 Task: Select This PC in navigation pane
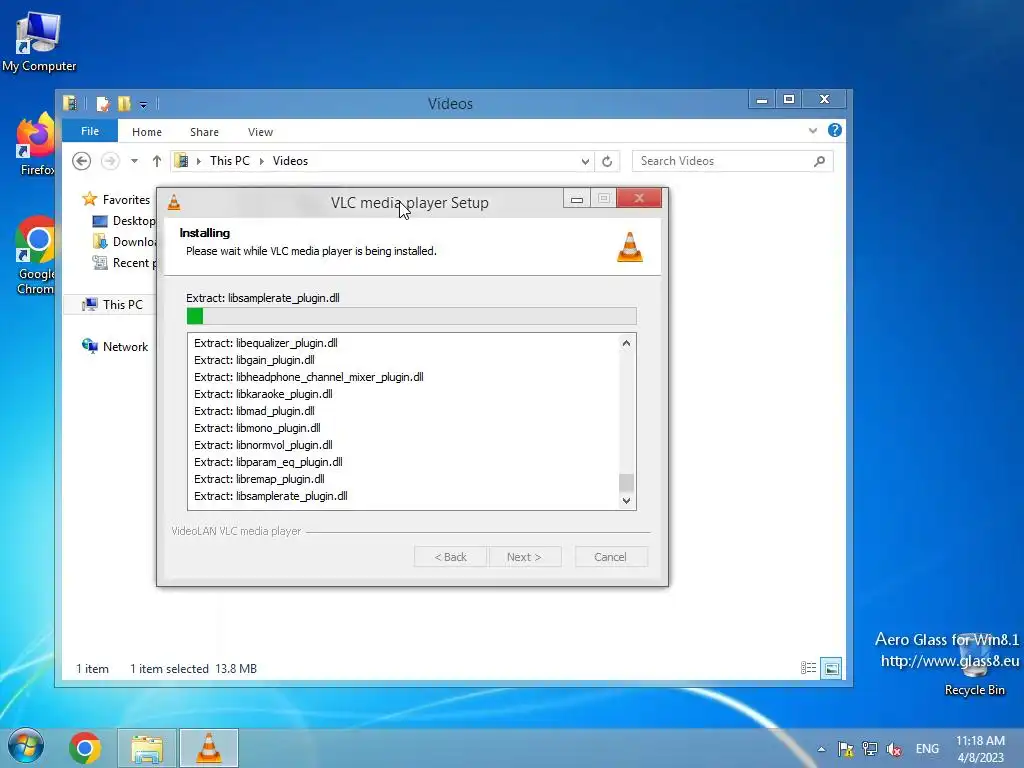112,304
